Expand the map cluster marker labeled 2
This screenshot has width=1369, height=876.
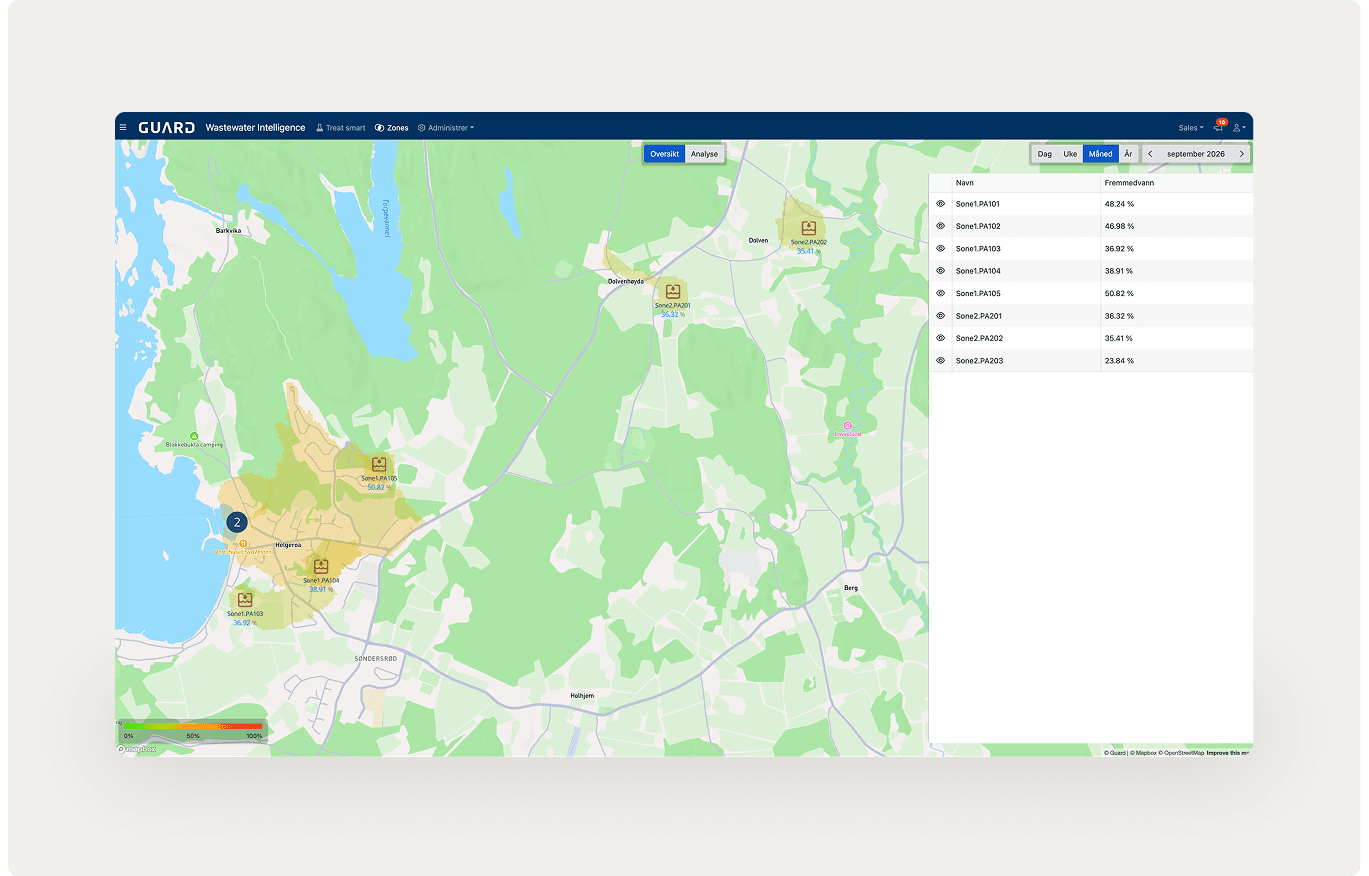pos(237,522)
